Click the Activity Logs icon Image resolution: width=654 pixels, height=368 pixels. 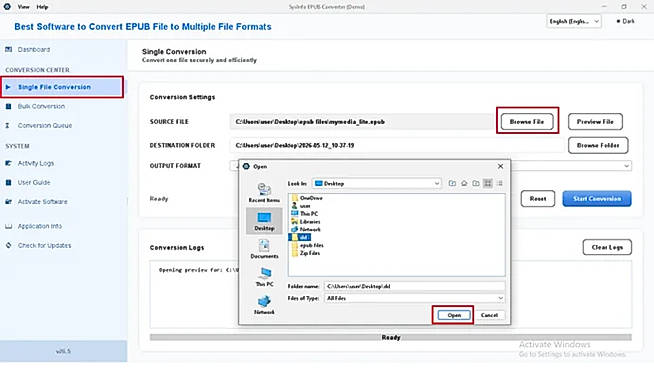[8, 163]
